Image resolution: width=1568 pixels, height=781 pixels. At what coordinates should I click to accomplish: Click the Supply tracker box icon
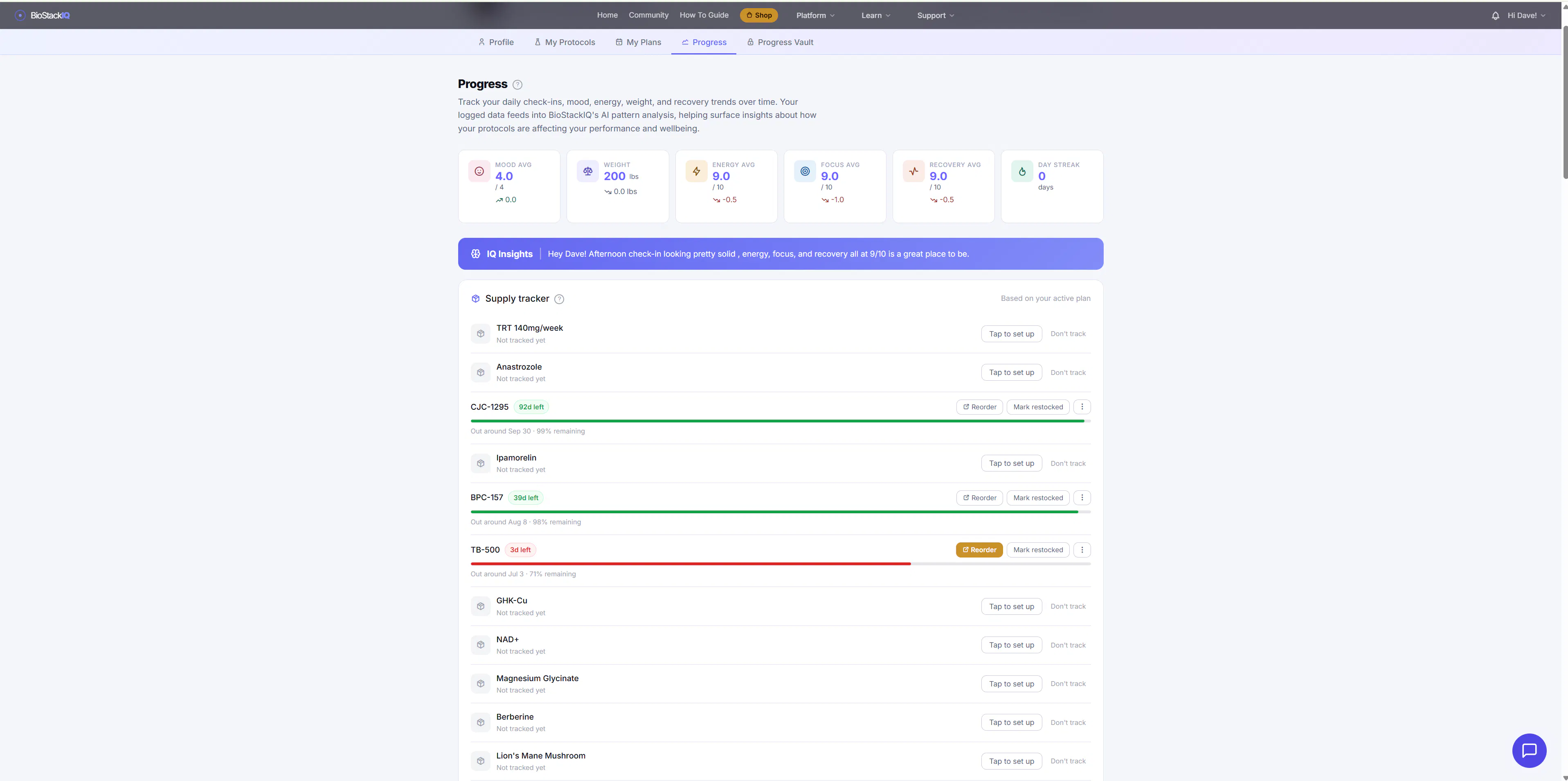(475, 298)
